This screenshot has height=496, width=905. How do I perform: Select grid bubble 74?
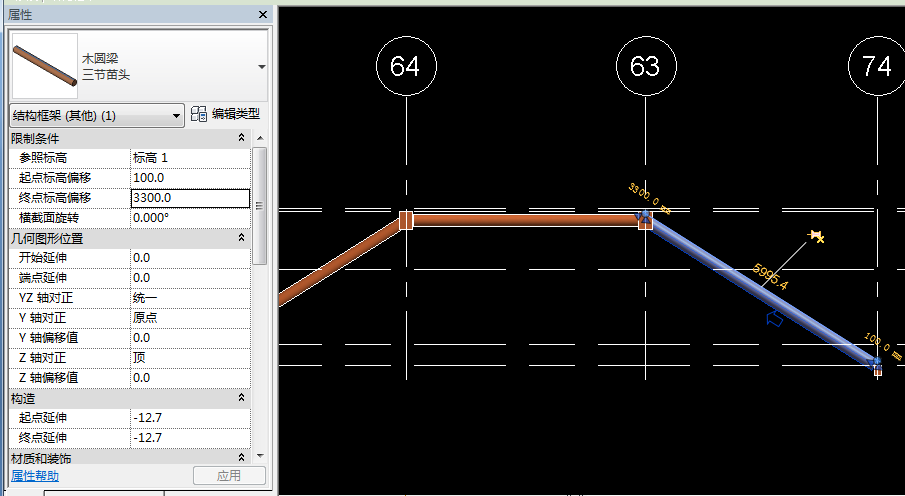click(877, 67)
